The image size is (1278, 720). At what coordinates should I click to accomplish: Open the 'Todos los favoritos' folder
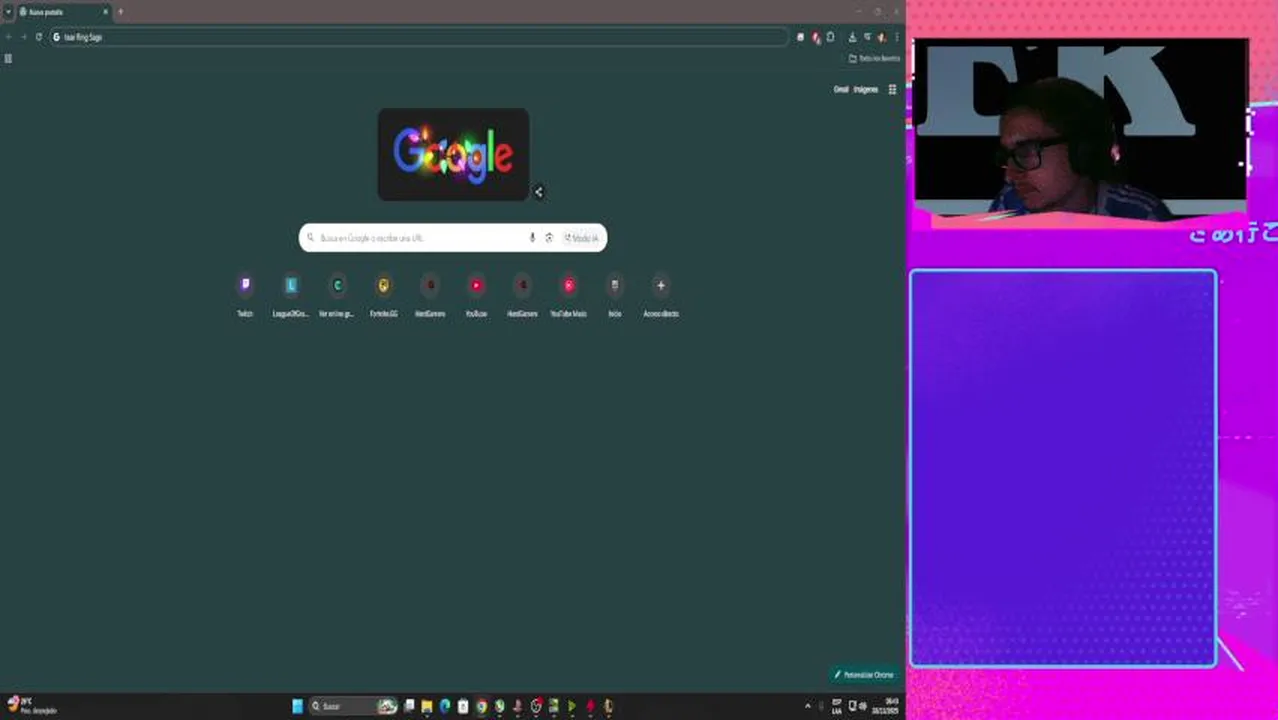click(874, 58)
